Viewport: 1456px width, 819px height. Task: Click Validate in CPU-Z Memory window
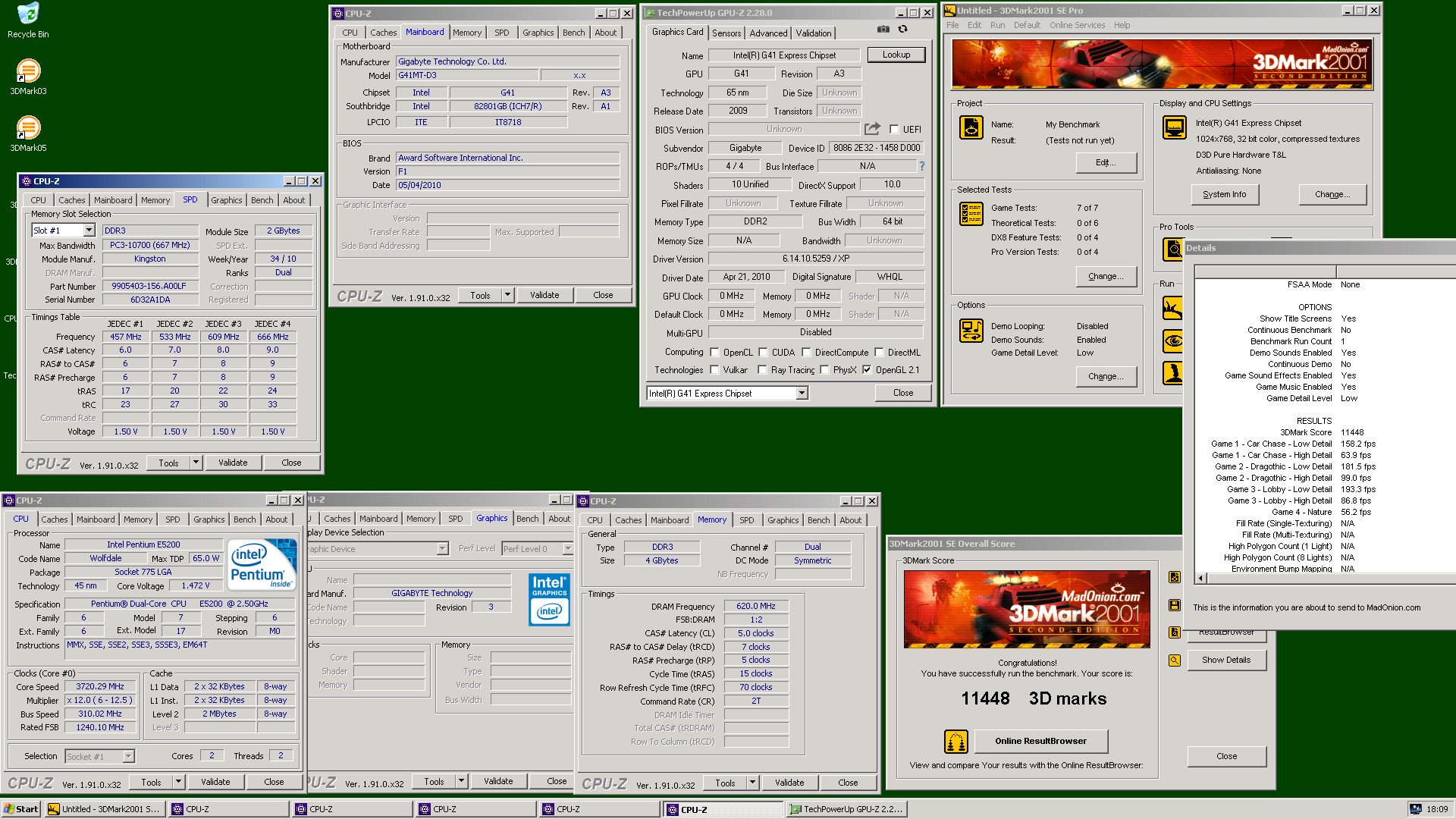(x=789, y=783)
